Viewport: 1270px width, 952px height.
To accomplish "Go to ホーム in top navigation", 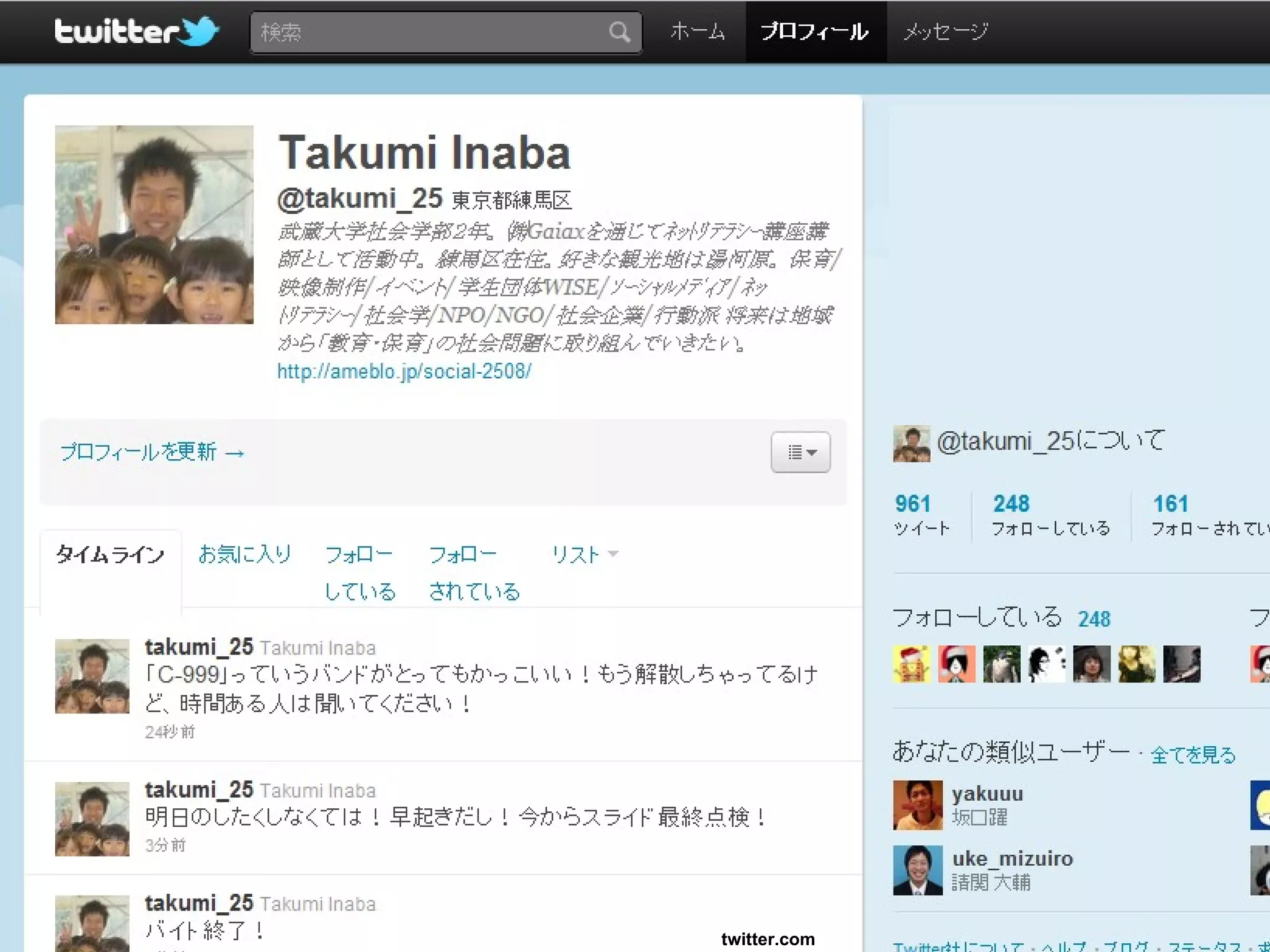I will point(697,32).
